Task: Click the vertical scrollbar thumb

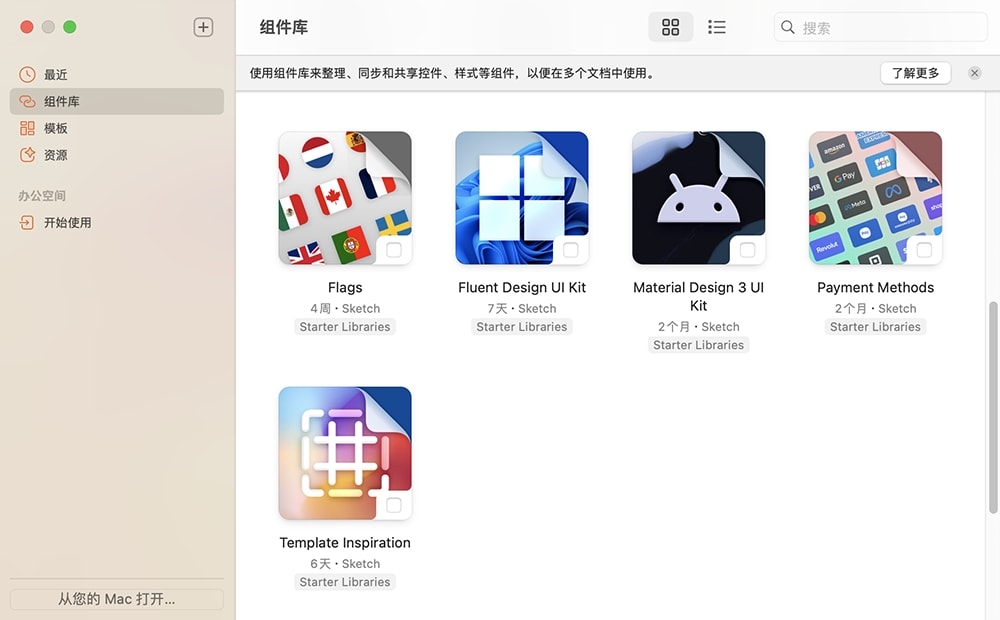Action: [x=993, y=408]
